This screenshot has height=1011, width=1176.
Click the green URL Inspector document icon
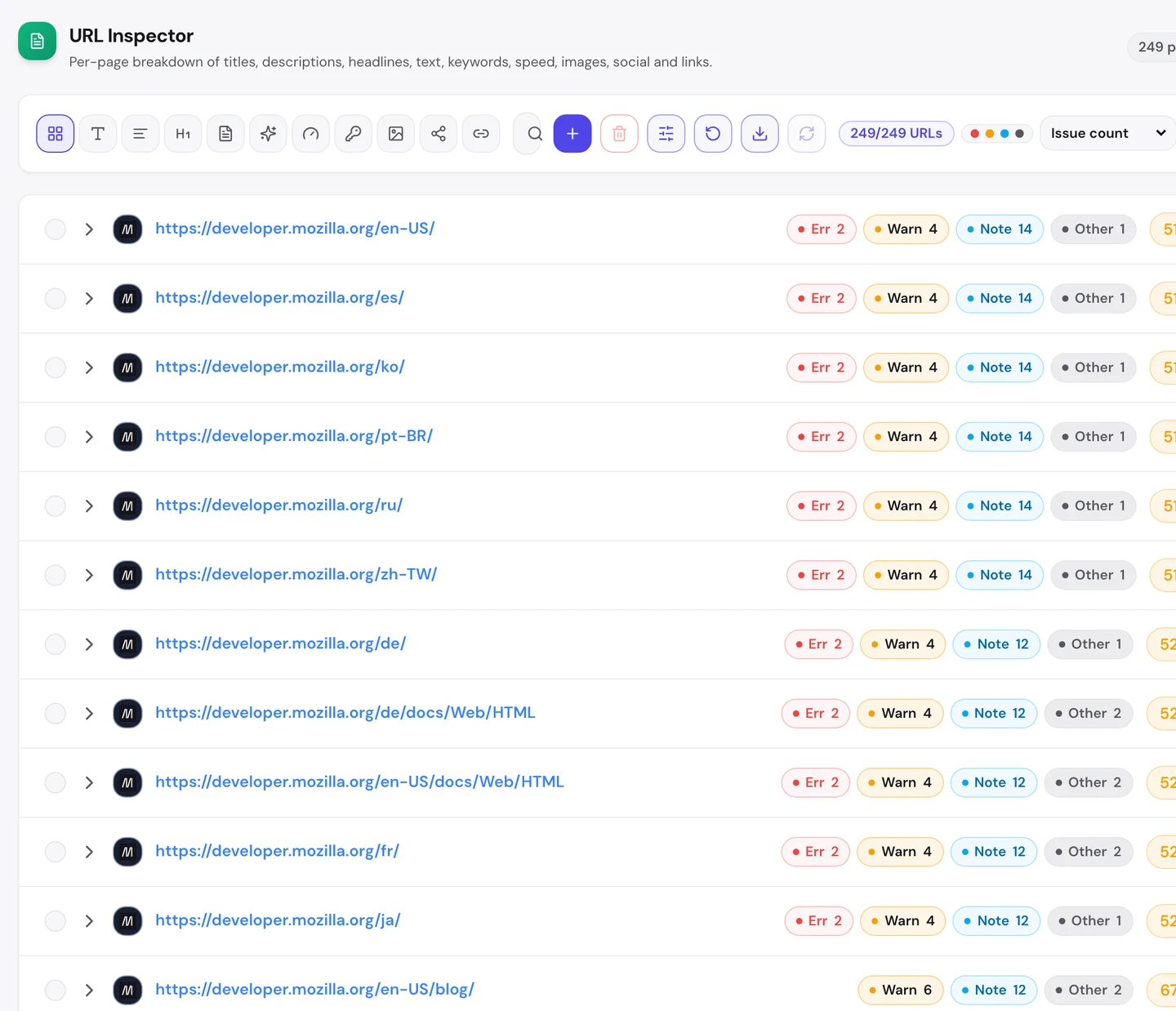tap(38, 42)
